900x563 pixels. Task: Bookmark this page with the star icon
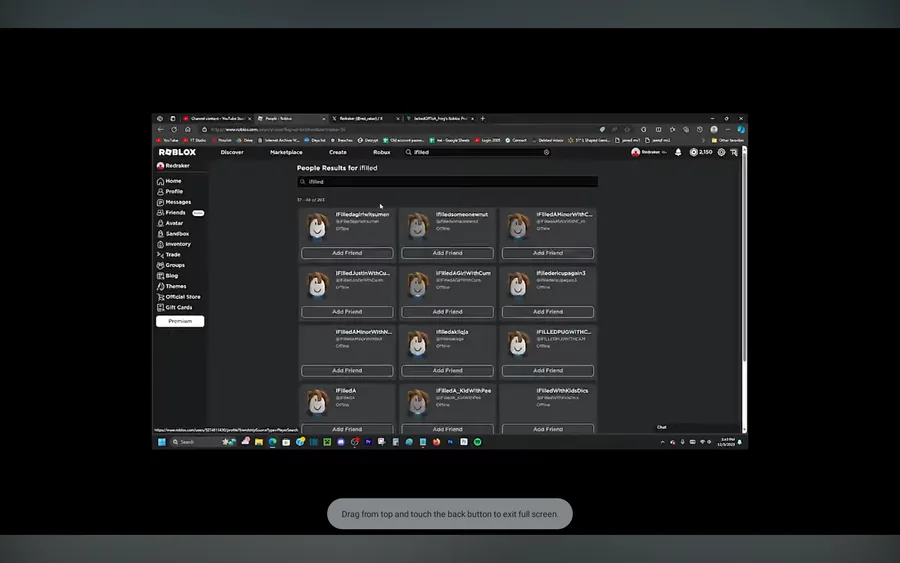tap(627, 130)
